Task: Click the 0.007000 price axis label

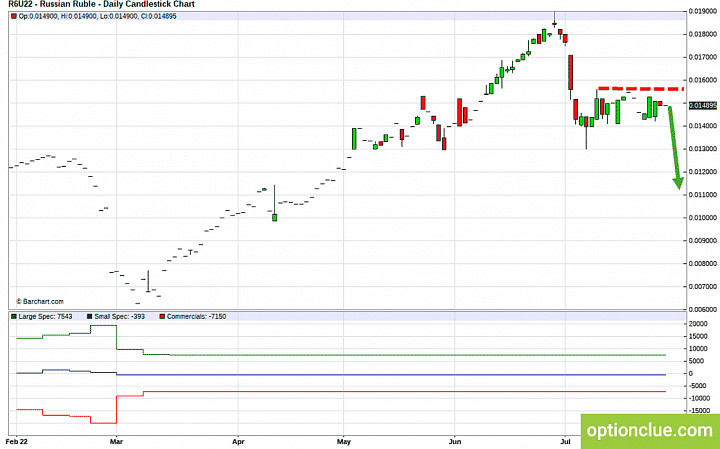Action: (x=703, y=286)
